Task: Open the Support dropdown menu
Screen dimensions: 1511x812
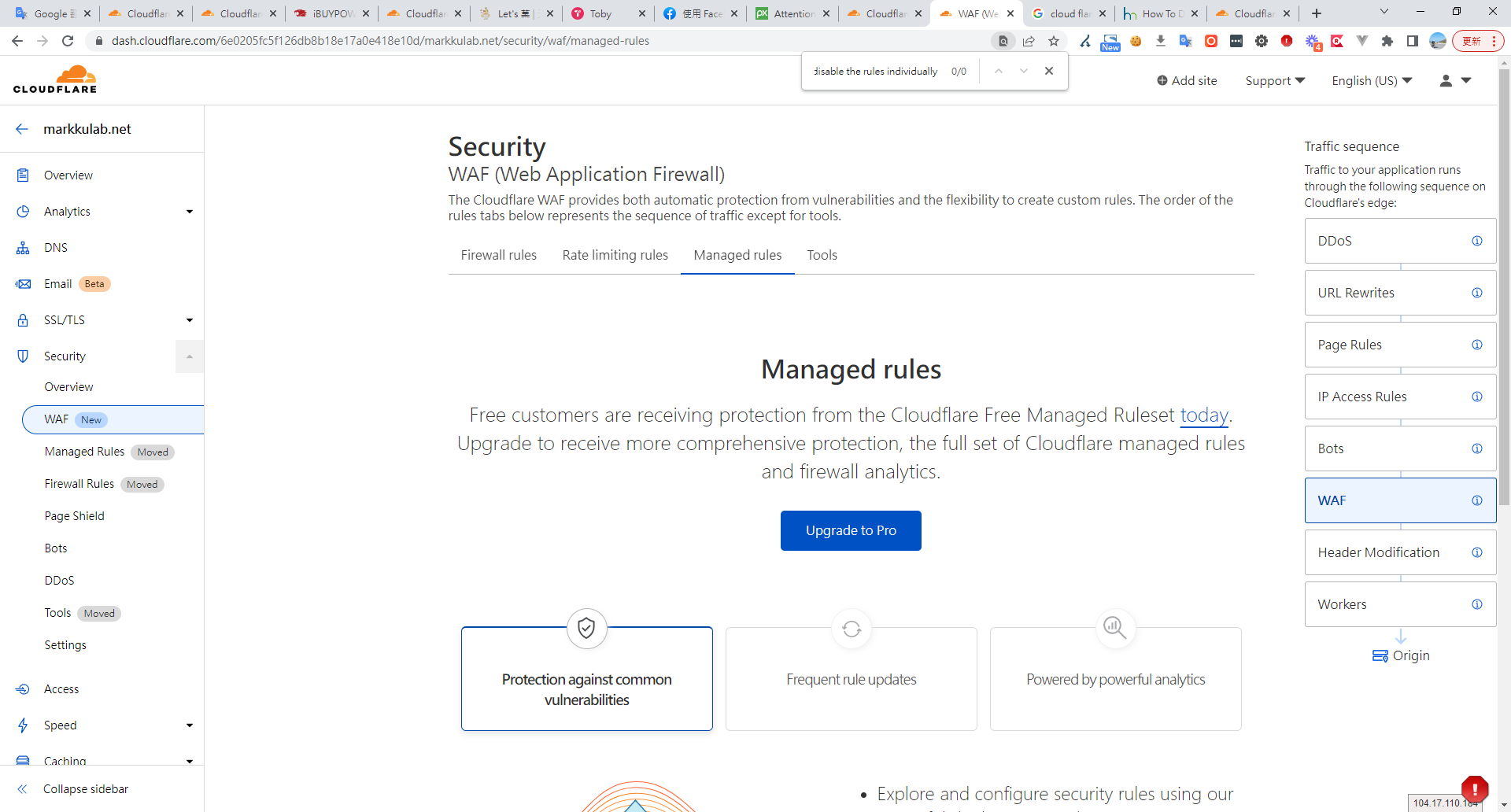Action: (1274, 80)
